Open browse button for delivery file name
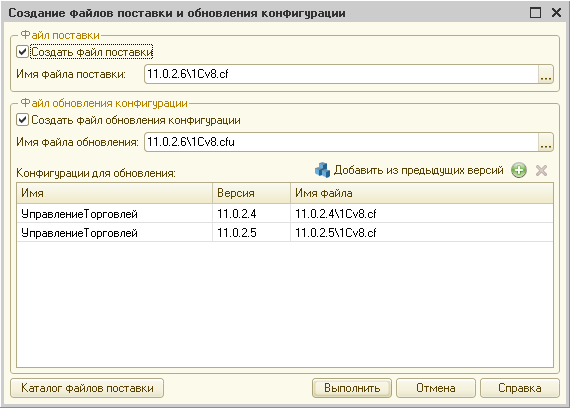 [546, 74]
